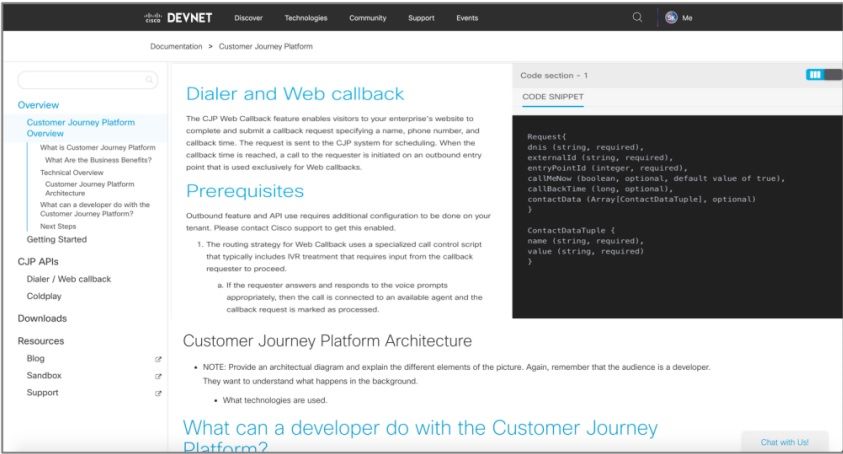Open Coldplay in the sidebar
Image resolution: width=843 pixels, height=454 pixels.
tap(44, 296)
